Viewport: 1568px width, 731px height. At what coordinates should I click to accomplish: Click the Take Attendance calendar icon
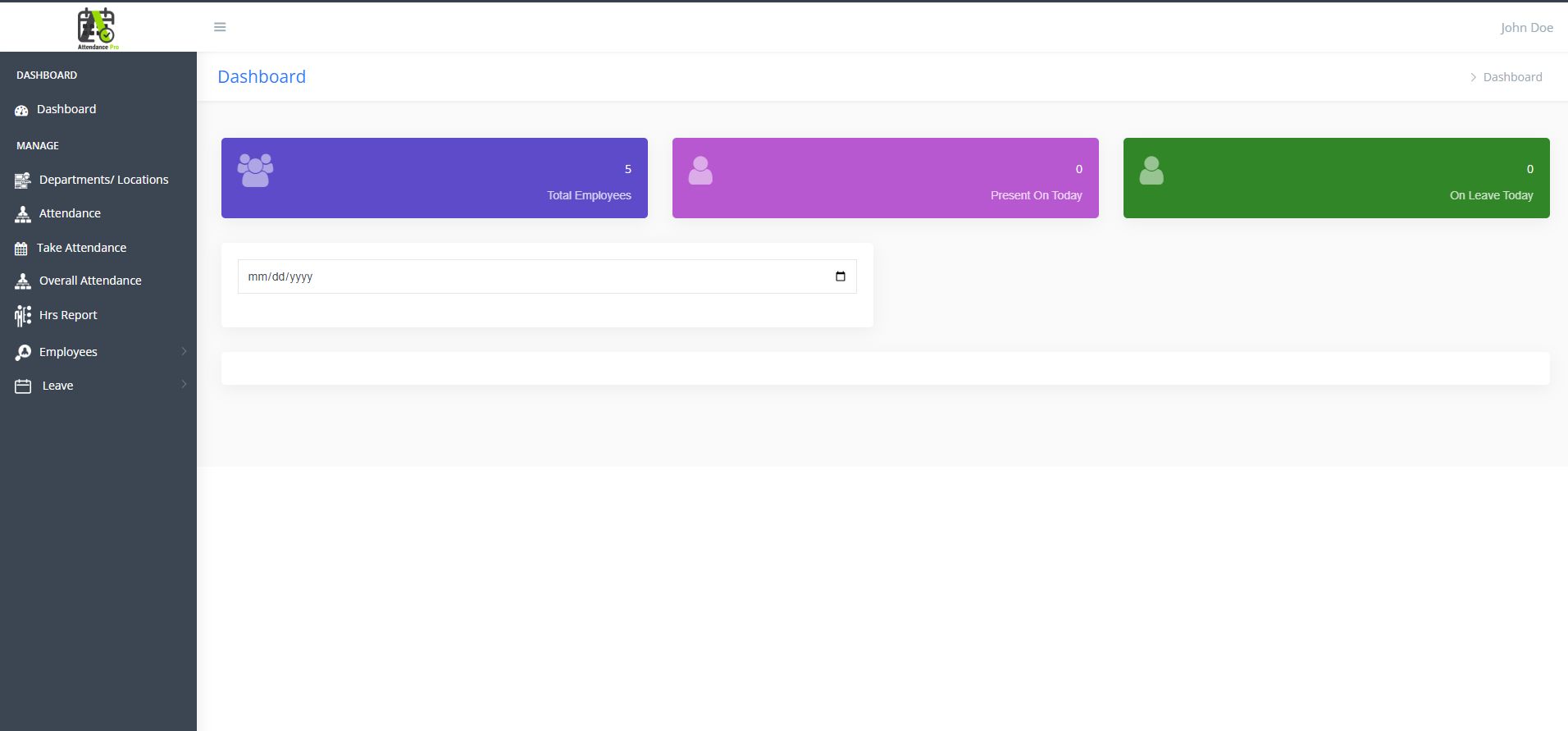point(21,249)
